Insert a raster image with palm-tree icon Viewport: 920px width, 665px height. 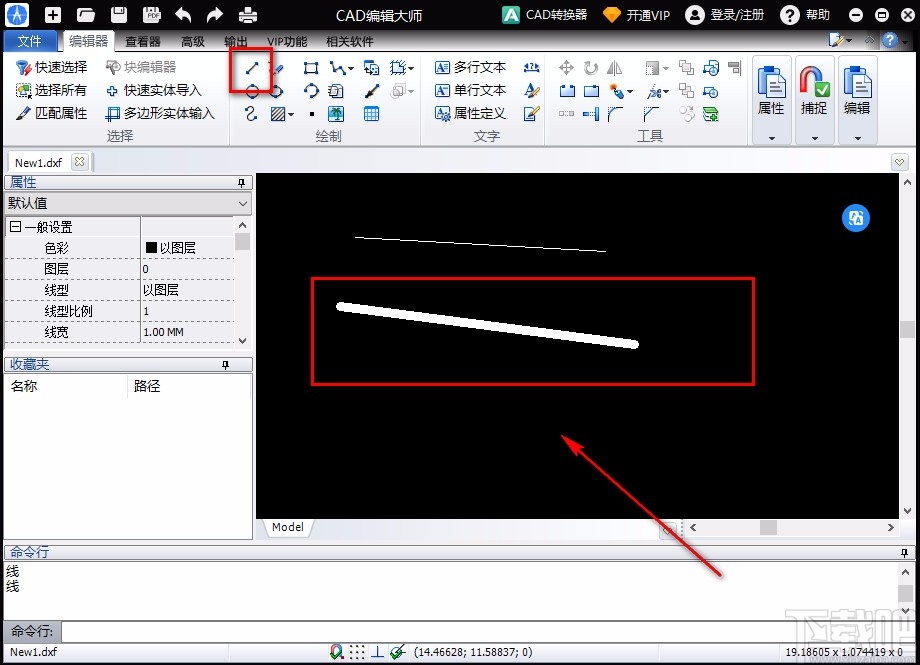pos(336,113)
